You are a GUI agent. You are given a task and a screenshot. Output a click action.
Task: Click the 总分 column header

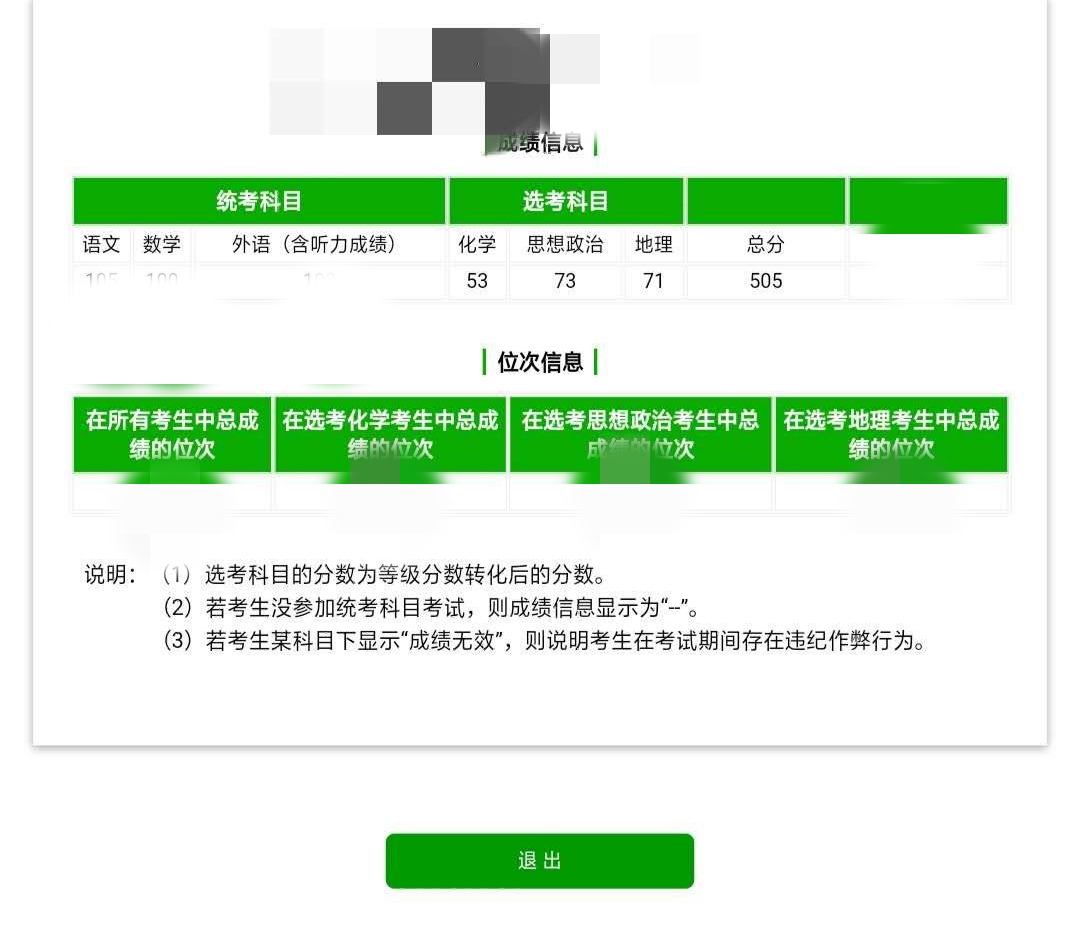(x=765, y=244)
